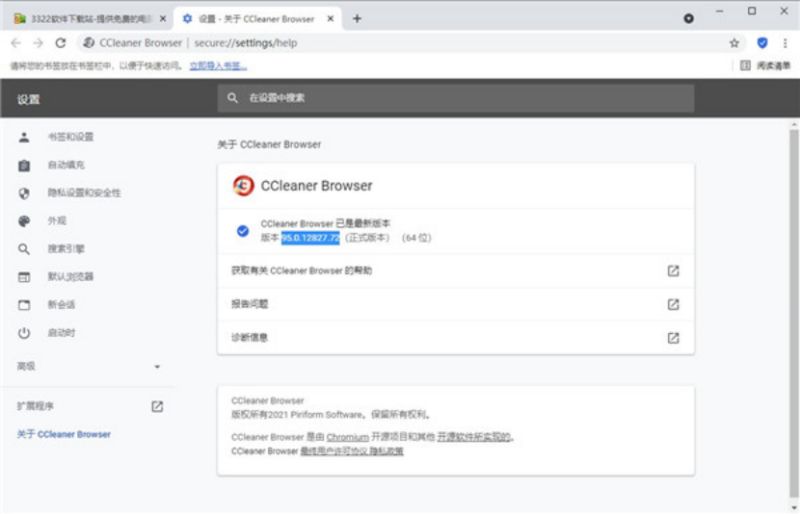
Task: Open the three-dot browser menu
Action: click(x=785, y=43)
